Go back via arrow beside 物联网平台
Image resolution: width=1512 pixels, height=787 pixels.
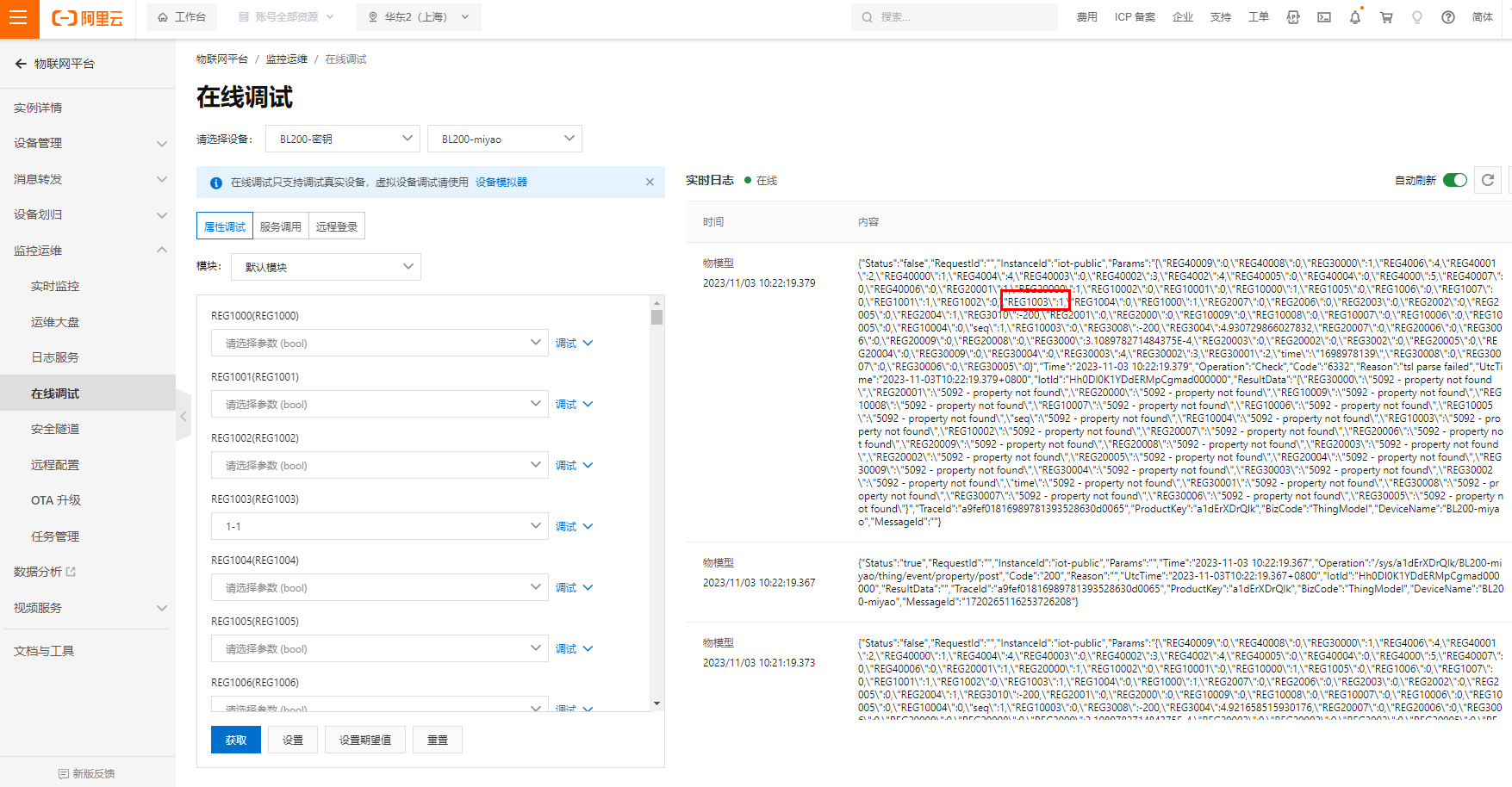pyautogui.click(x=21, y=64)
